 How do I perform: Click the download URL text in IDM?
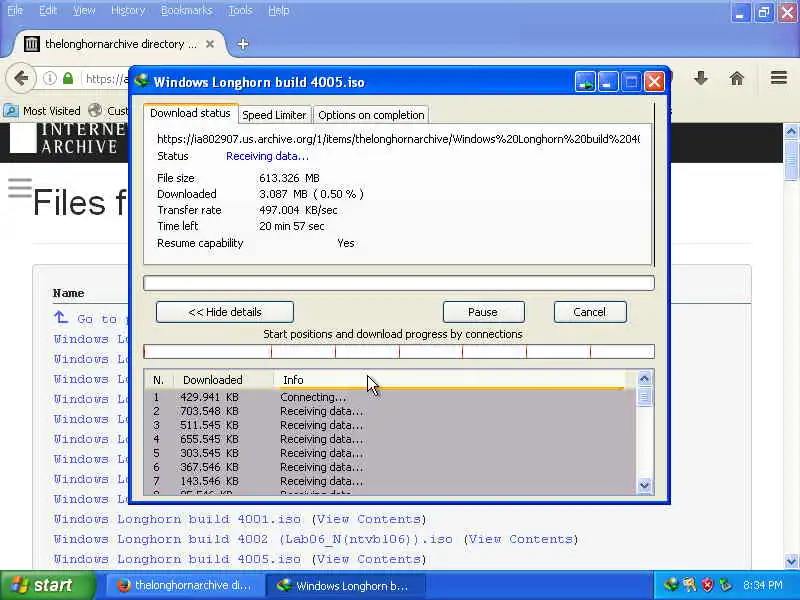click(398, 139)
